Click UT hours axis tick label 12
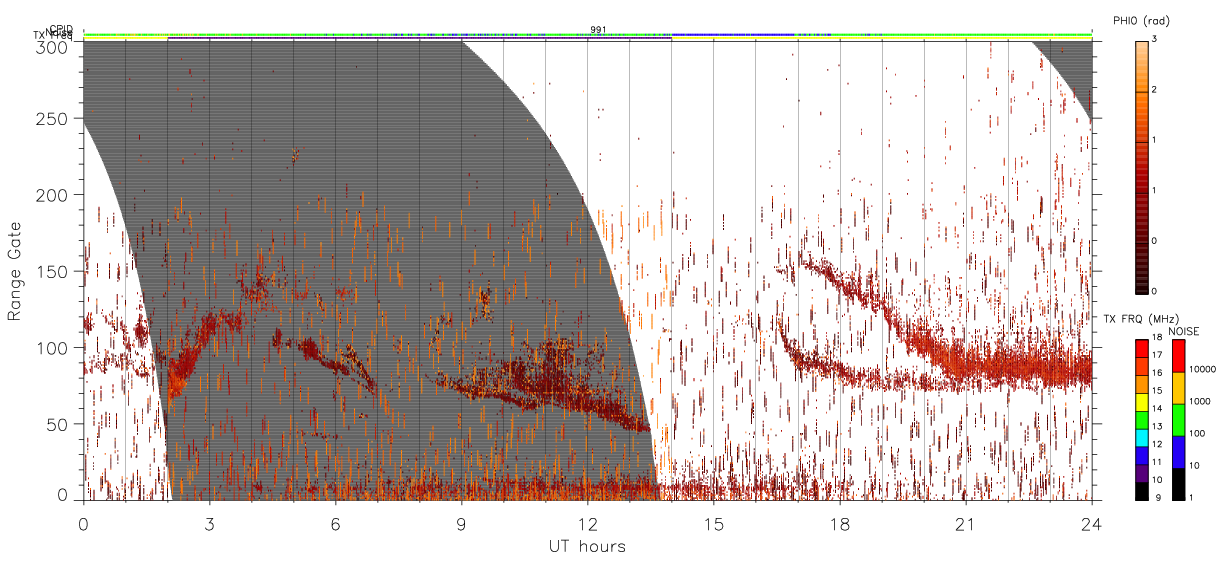Screen dimensions: 1228x567 pyautogui.click(x=587, y=523)
